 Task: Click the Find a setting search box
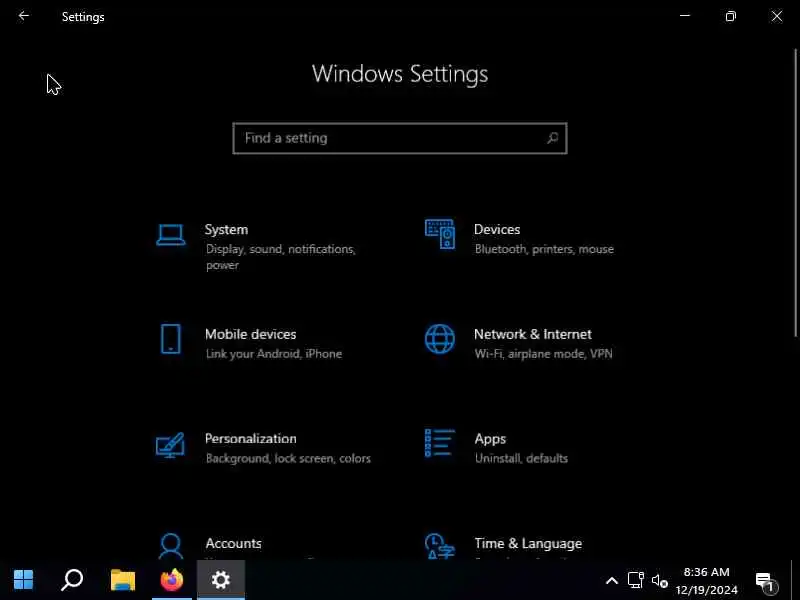pos(400,138)
